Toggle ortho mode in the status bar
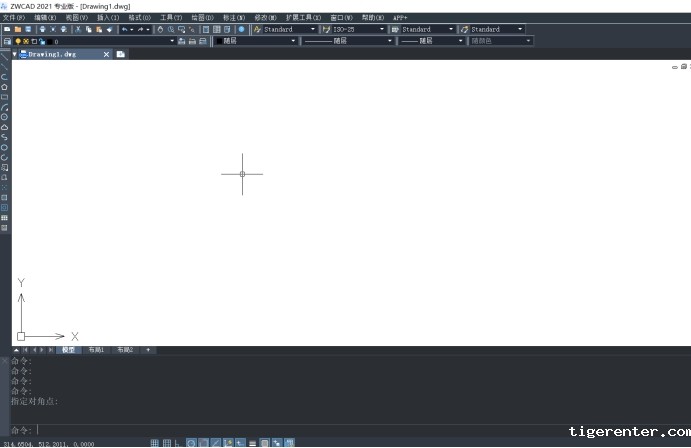Viewport: 691px width, 448px height. coord(178,442)
